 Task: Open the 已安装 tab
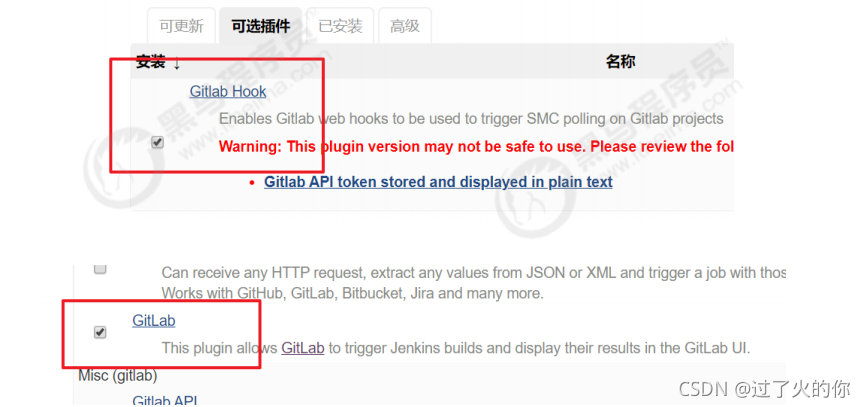[x=340, y=26]
